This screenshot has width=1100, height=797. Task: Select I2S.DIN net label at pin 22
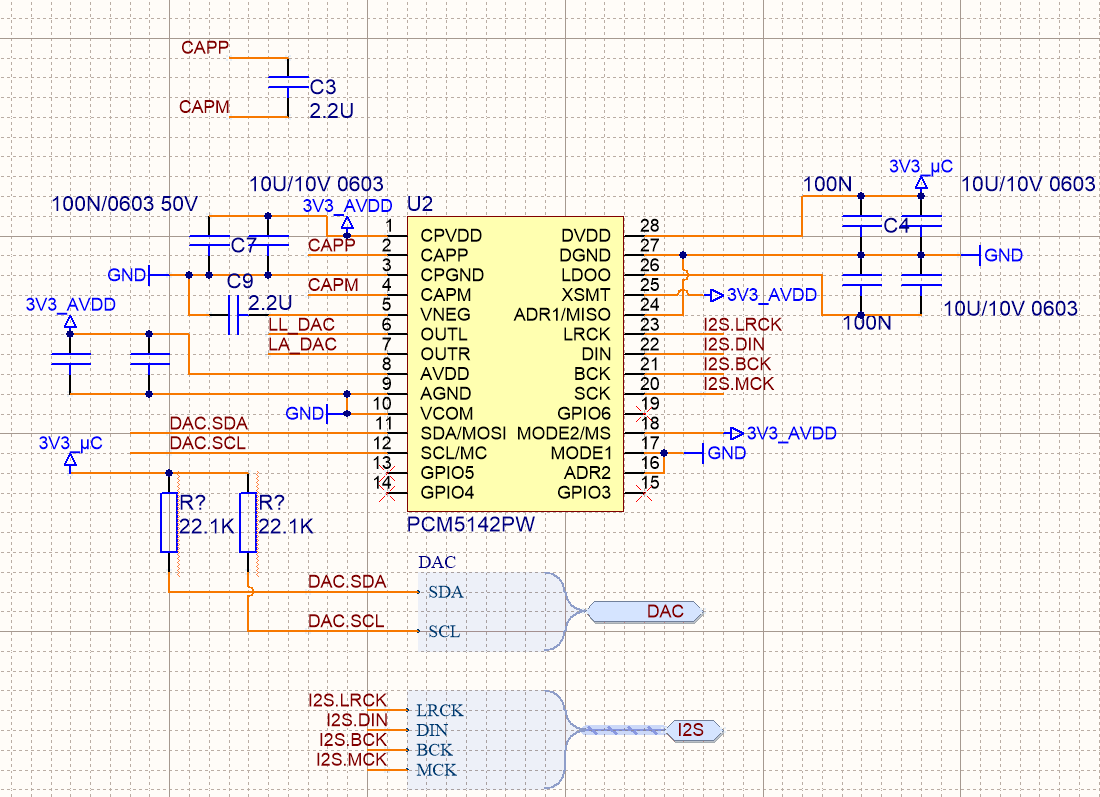coord(734,344)
